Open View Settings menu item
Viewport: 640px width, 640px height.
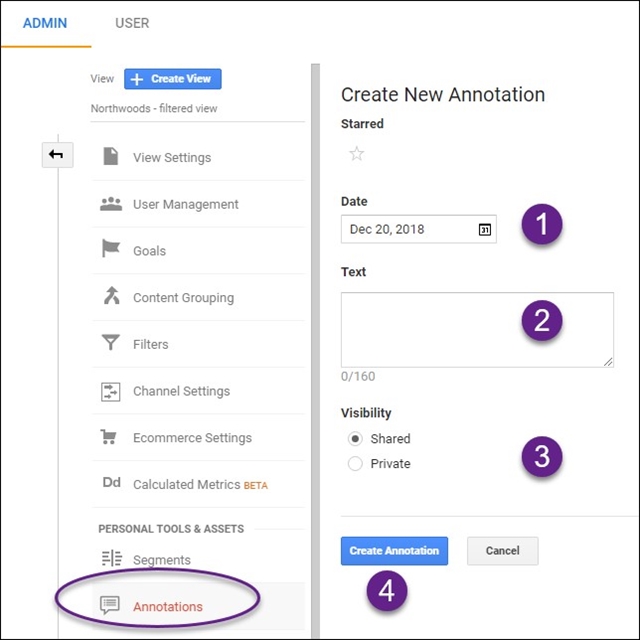[x=199, y=158]
